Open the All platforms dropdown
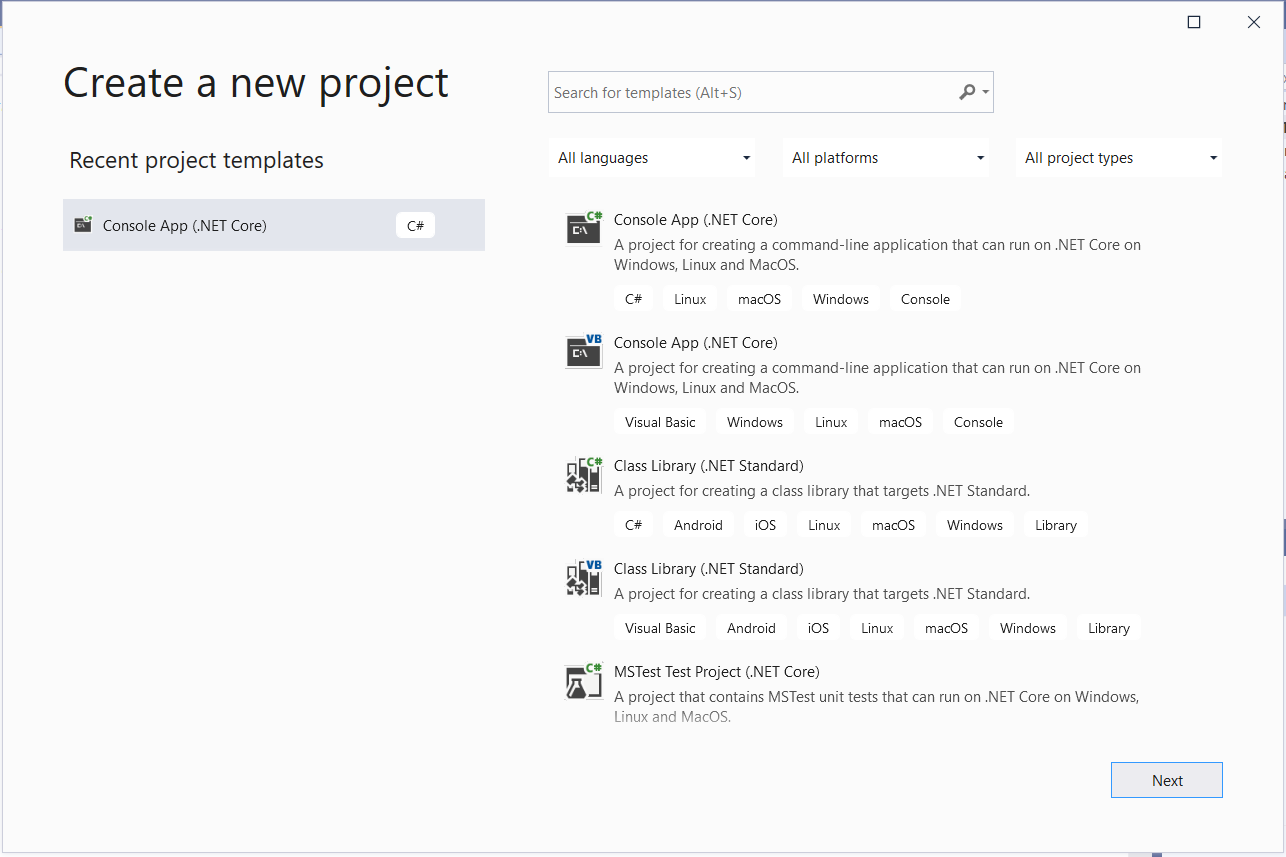The width and height of the screenshot is (1286, 857). 886,158
